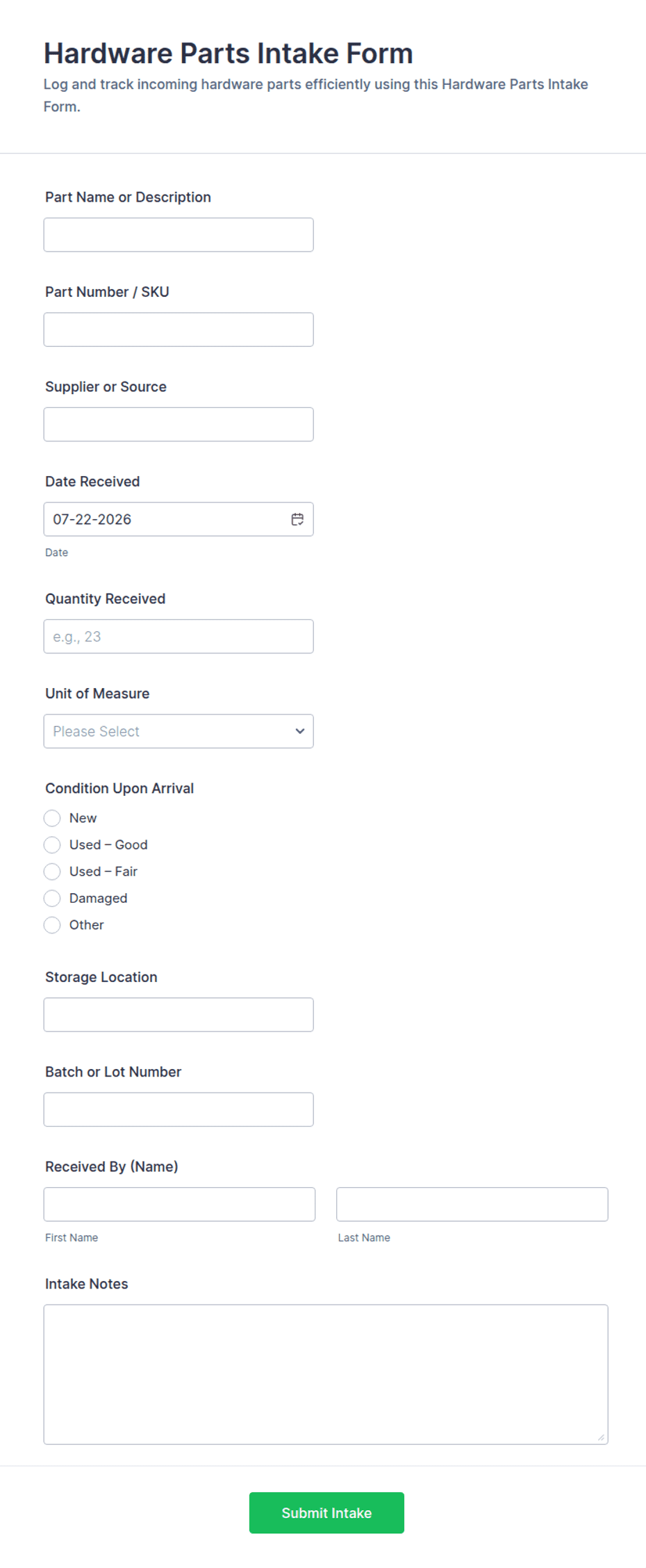646x1568 pixels.
Task: Click inside the Intake Notes textarea
Action: point(326,1374)
